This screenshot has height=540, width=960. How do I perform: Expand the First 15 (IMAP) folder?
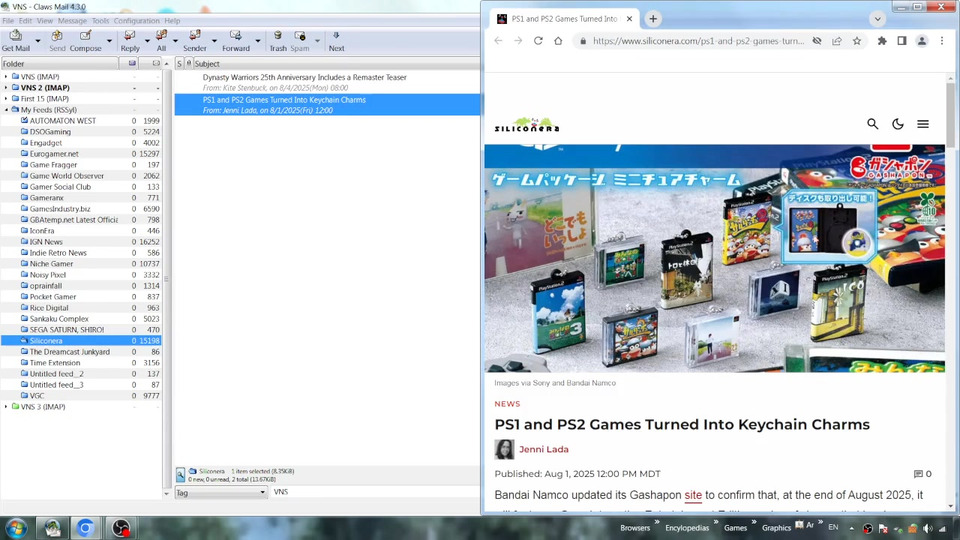pyautogui.click(x=6, y=99)
